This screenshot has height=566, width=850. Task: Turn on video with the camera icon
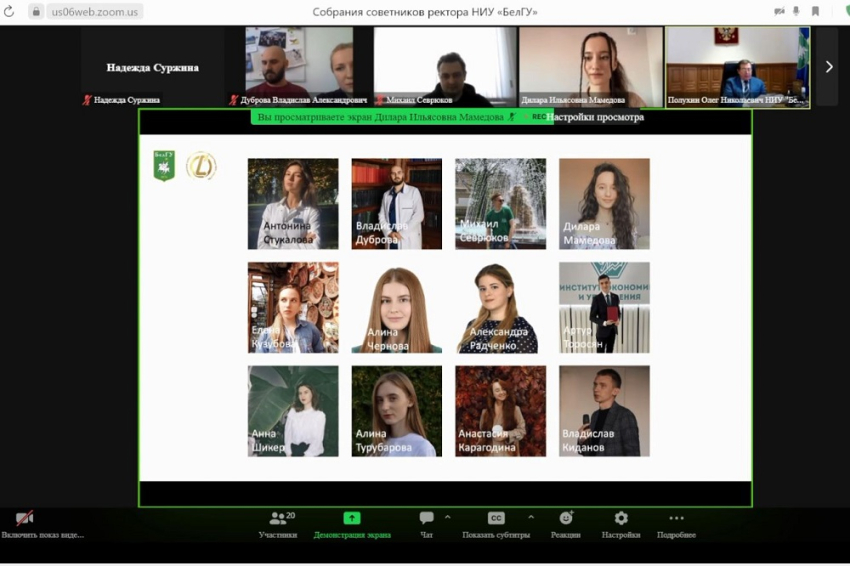point(24,519)
